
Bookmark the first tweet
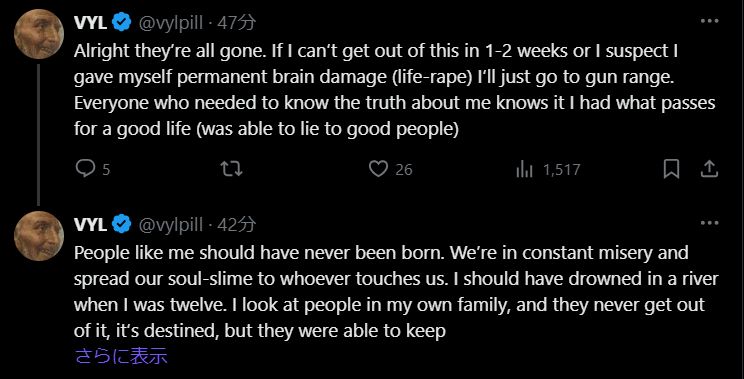click(671, 169)
